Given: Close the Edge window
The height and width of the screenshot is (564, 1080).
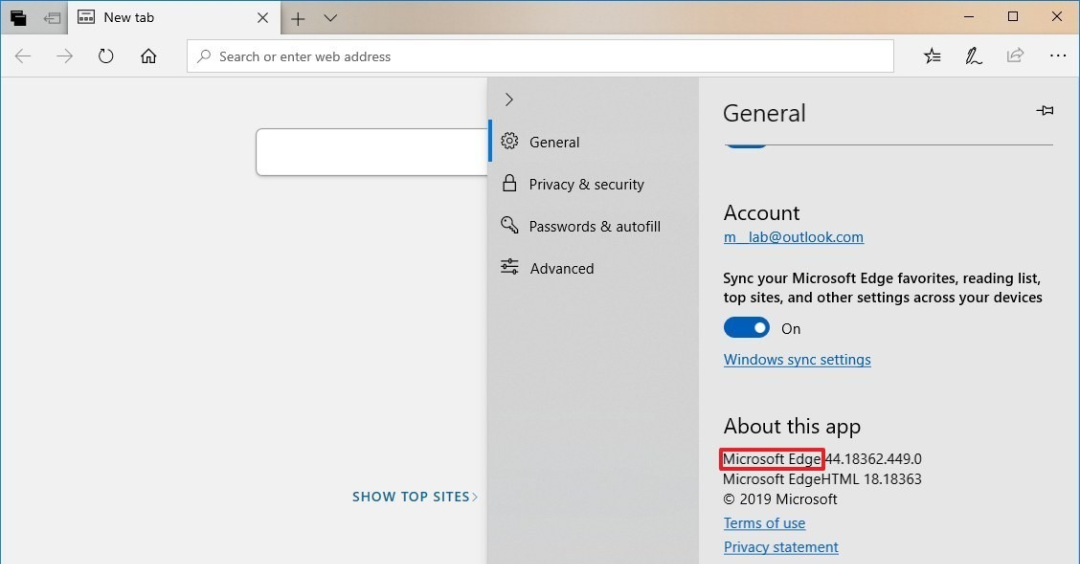Looking at the screenshot, I should click(x=1057, y=17).
